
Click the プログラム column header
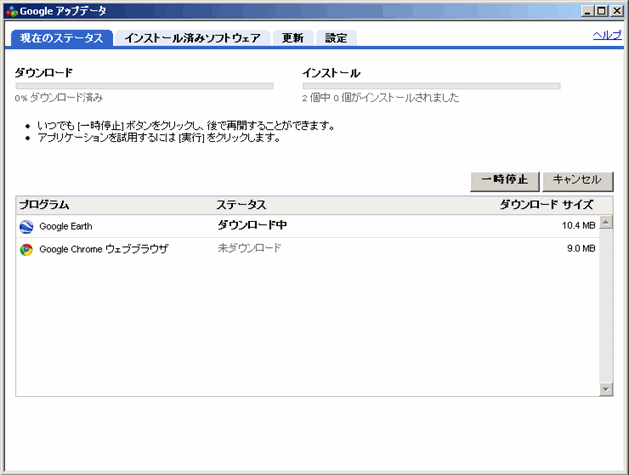pos(44,205)
